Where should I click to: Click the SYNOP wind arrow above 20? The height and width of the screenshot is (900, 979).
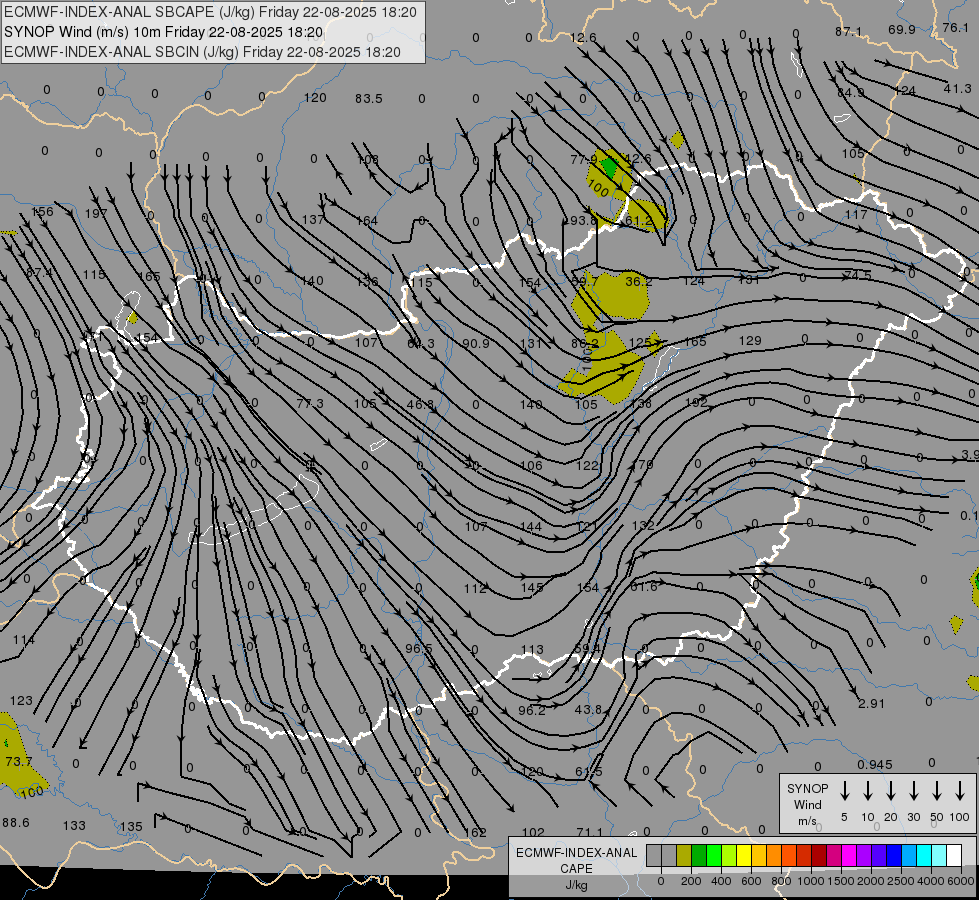[x=891, y=791]
